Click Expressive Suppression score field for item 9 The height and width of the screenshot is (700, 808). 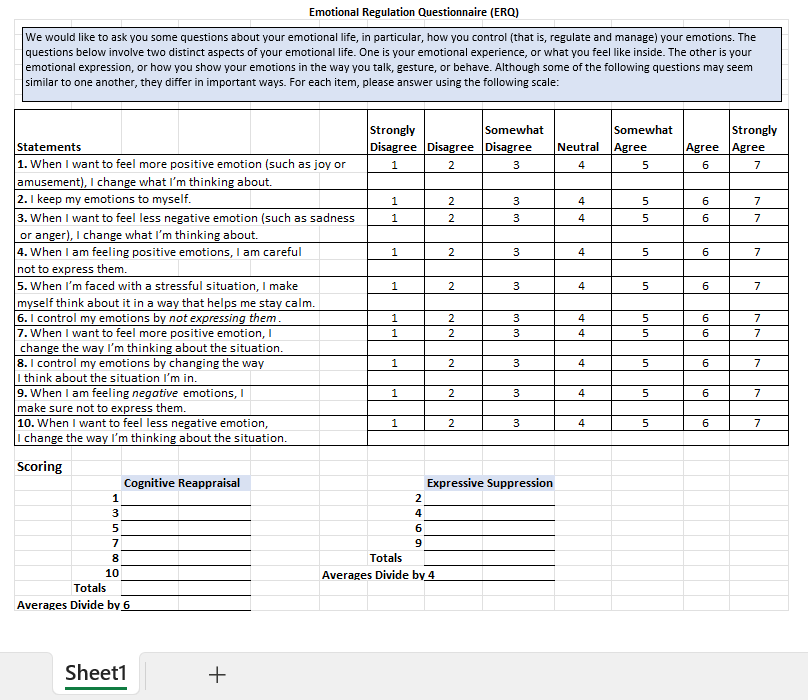490,543
